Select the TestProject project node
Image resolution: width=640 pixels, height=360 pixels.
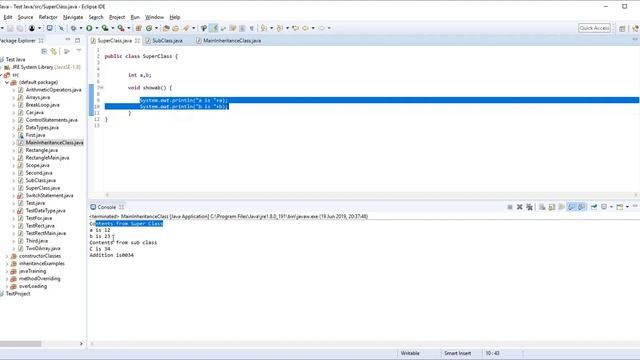[18, 294]
